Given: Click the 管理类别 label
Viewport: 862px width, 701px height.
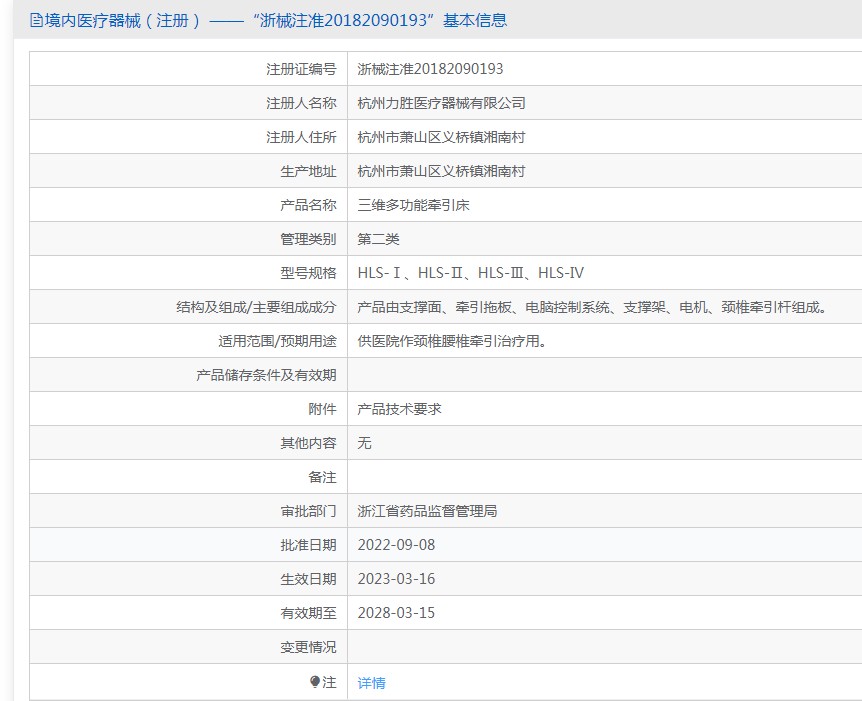Looking at the screenshot, I should (308, 239).
